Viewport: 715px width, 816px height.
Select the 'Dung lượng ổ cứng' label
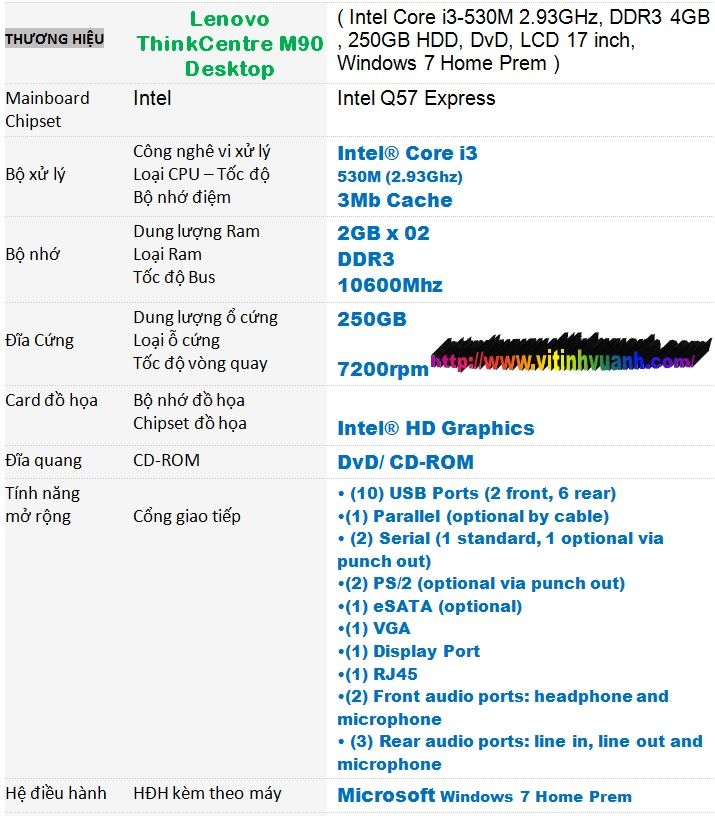pyautogui.click(x=206, y=317)
